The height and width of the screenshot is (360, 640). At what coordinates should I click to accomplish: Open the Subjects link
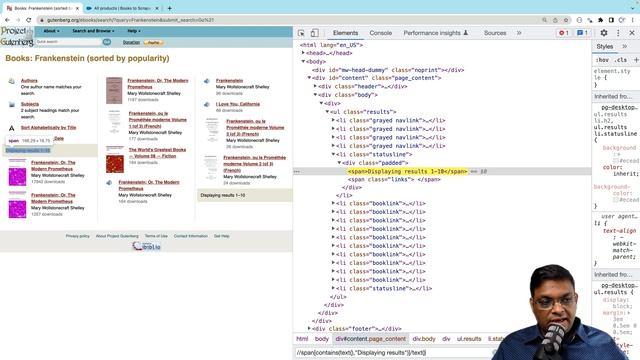[x=30, y=104]
